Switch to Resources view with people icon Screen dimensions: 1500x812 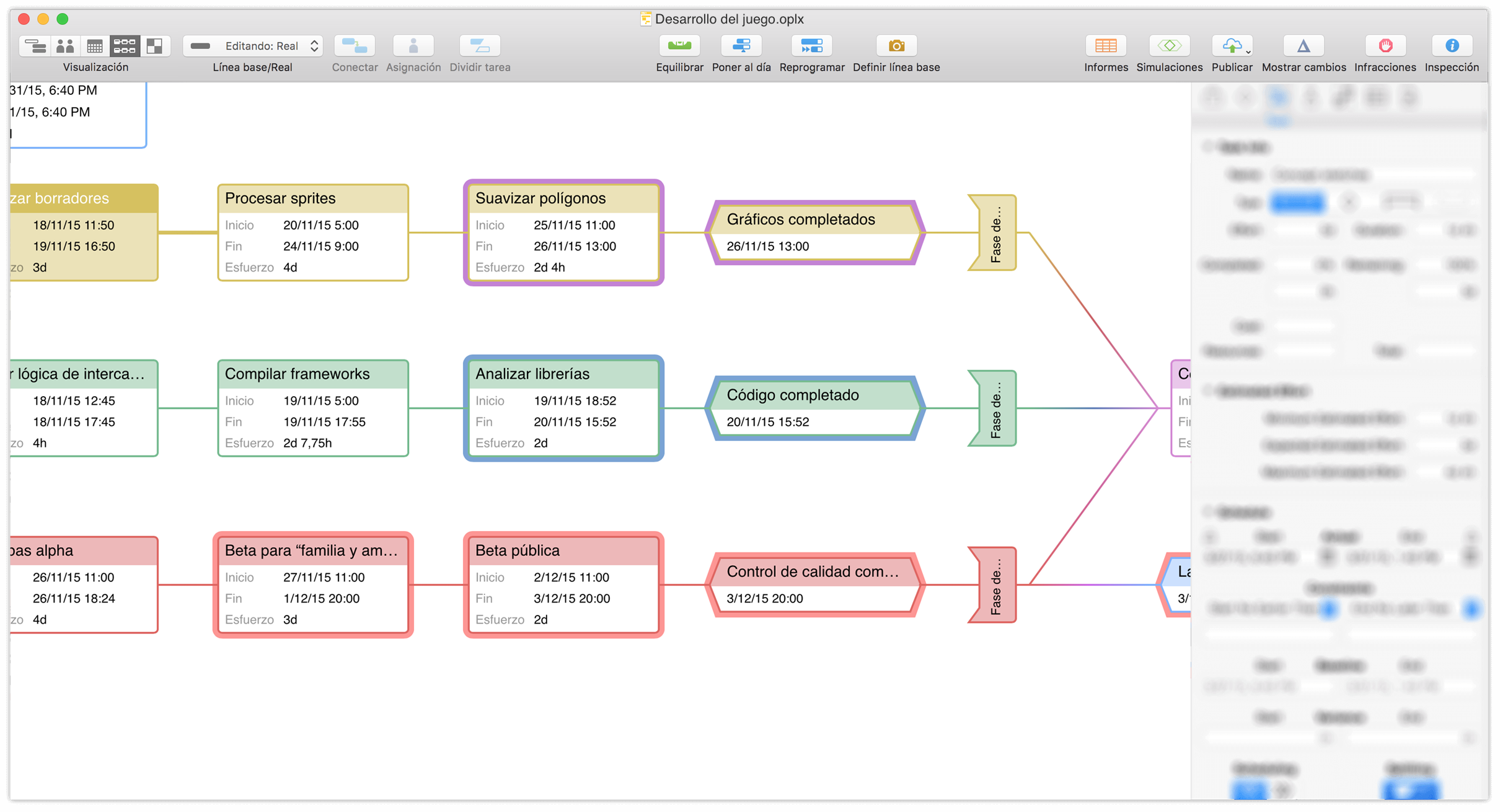click(x=65, y=46)
